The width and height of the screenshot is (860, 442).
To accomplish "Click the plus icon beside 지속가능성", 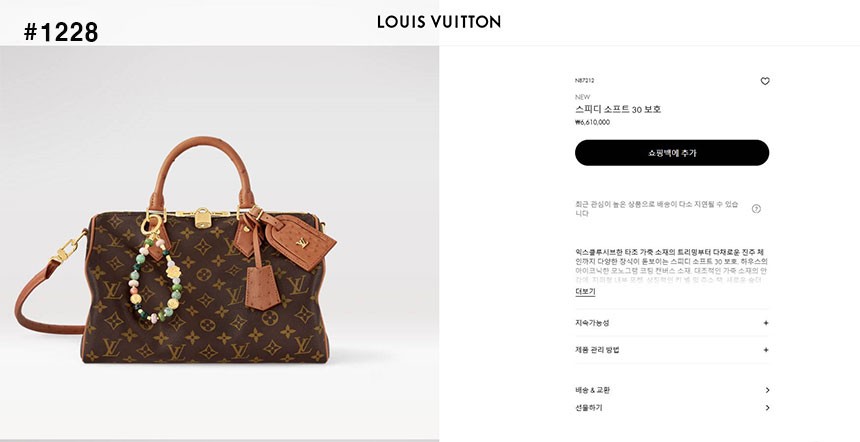I will pyautogui.click(x=766, y=323).
